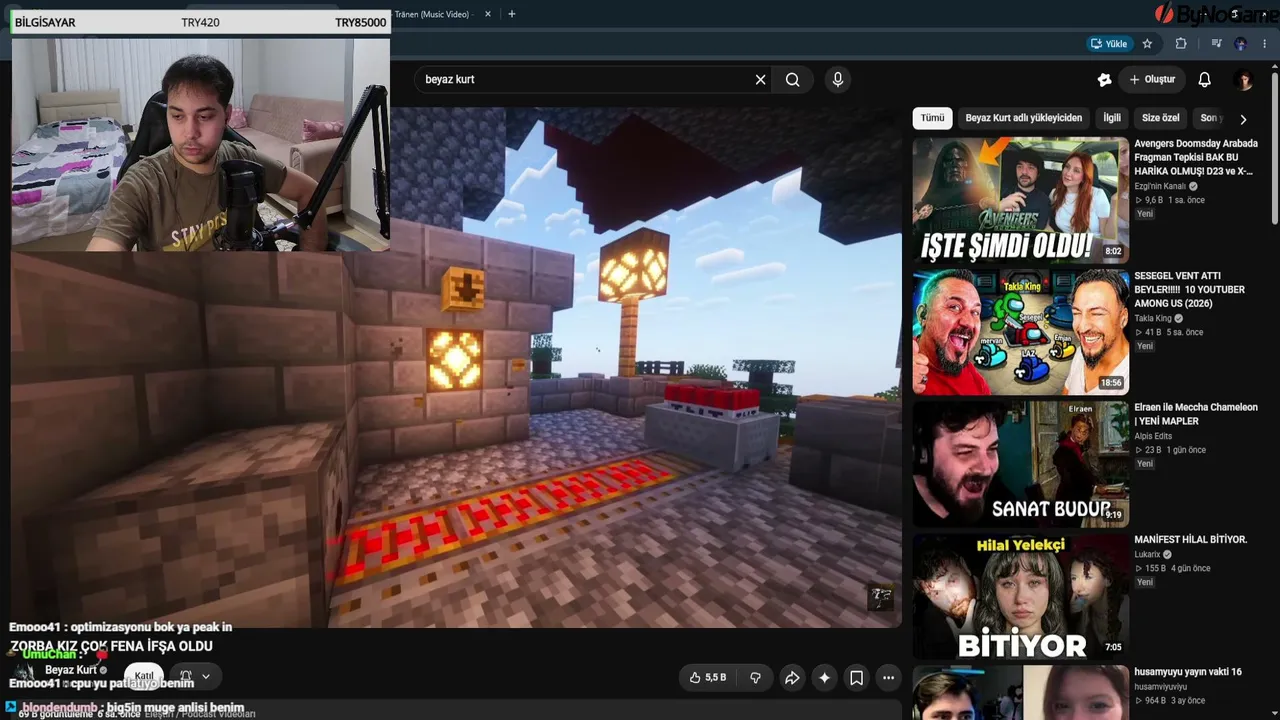Show more filter chips with right arrow
Image resolution: width=1280 pixels, height=720 pixels.
pyautogui.click(x=1243, y=119)
